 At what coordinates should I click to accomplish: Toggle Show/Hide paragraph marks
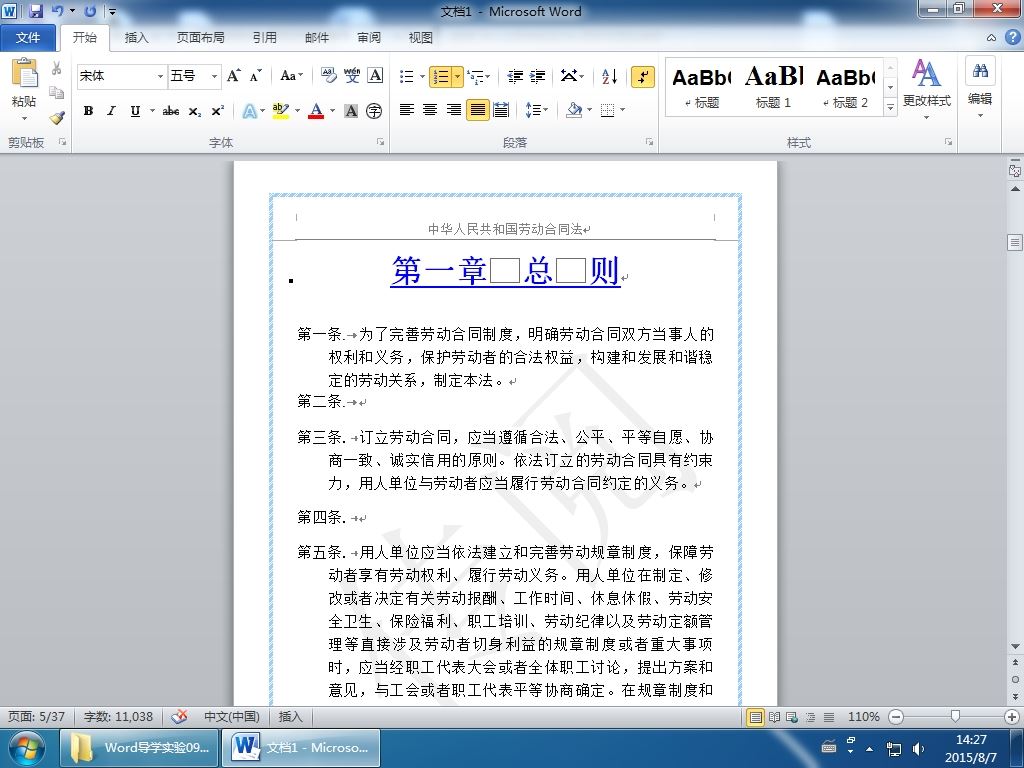point(643,76)
